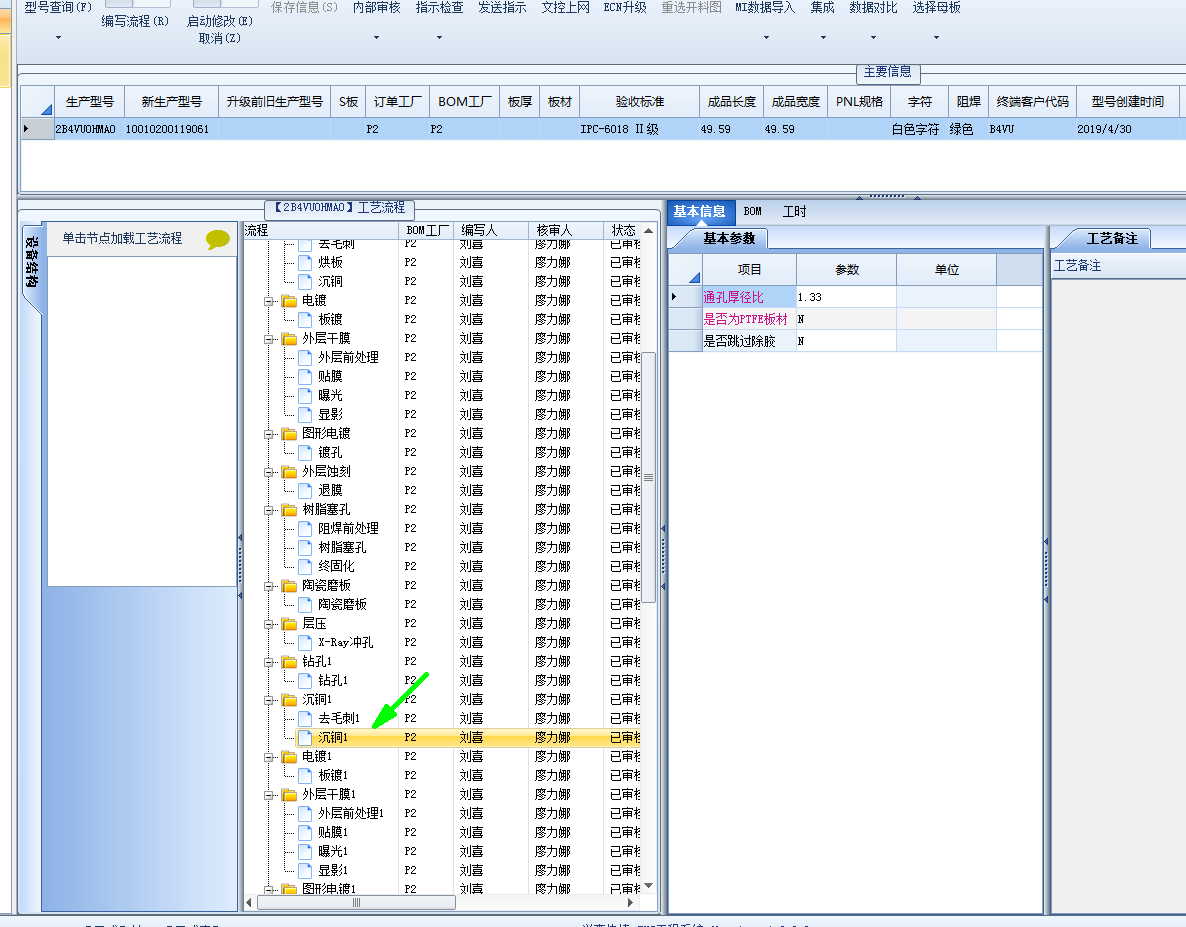
Task: Select the 工艺备注 tab
Action: (x=1112, y=238)
